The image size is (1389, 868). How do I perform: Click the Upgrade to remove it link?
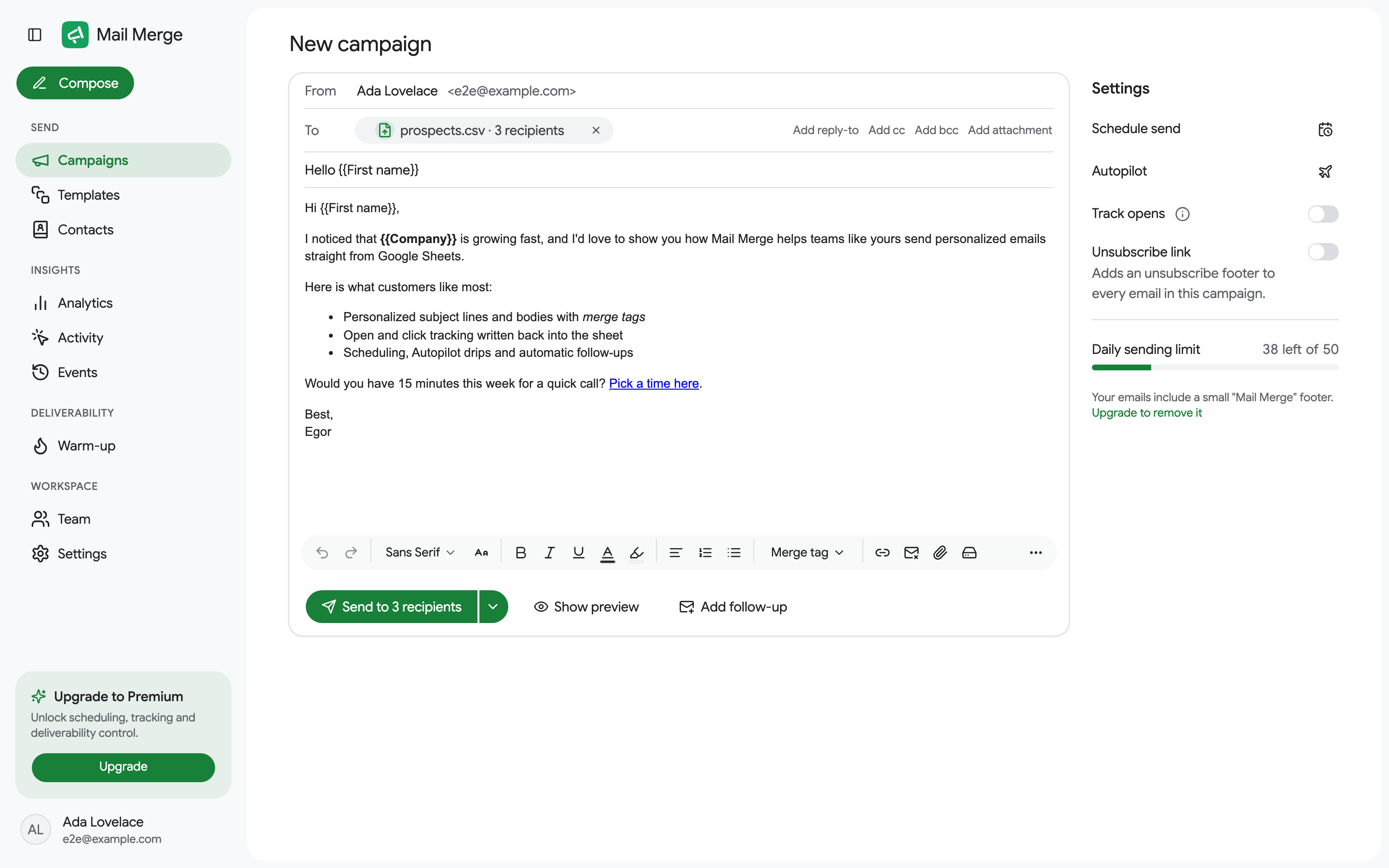(x=1146, y=413)
